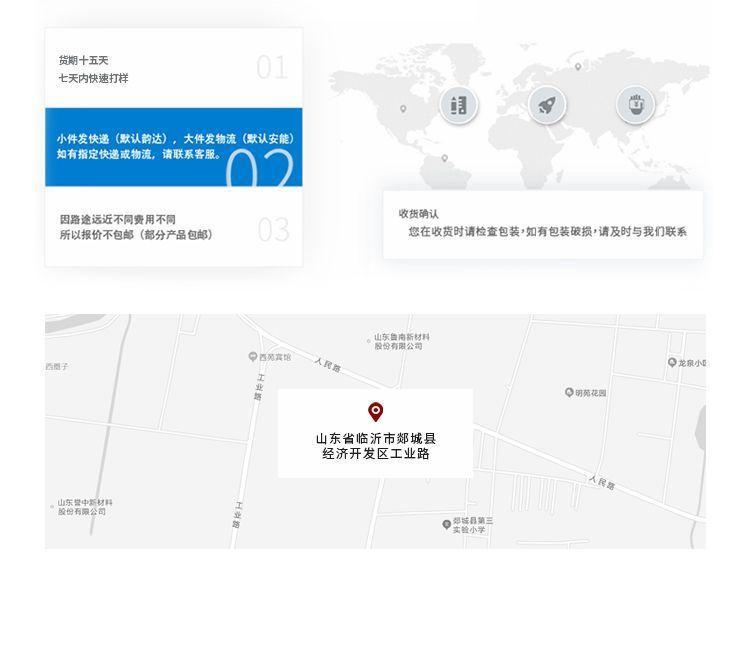Click the 郯城县第三实验小学 marker icon
Image resolution: width=750 pixels, height=648 pixels.
pos(446,524)
